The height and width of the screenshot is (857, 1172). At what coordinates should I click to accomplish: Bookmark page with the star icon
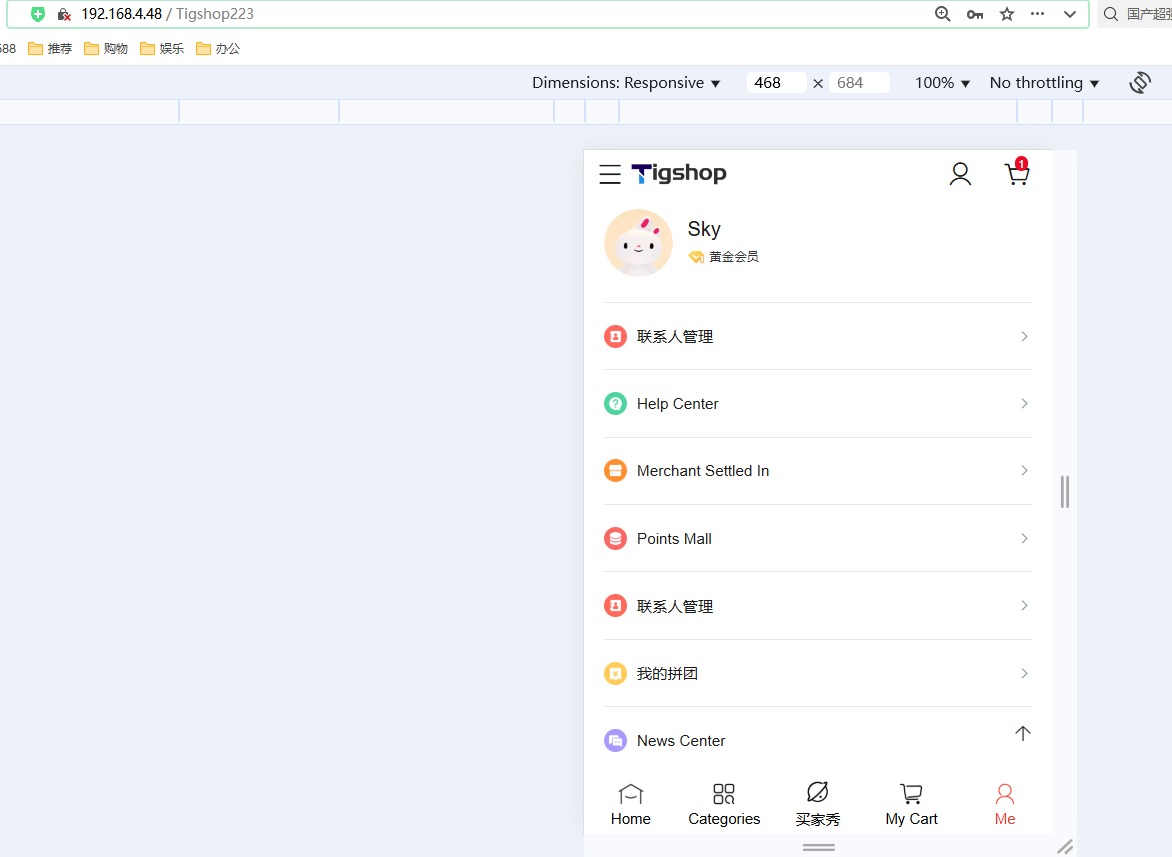pos(1007,14)
